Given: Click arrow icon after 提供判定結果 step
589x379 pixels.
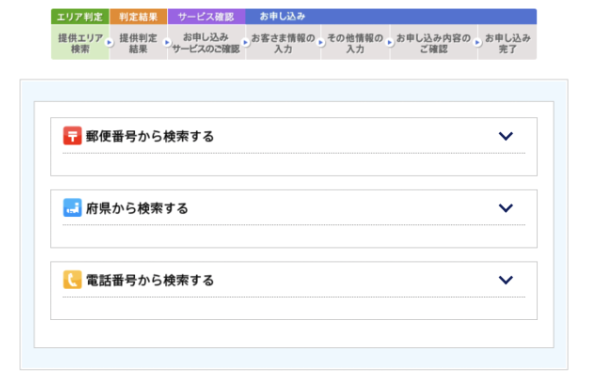Looking at the screenshot, I should pyautogui.click(x=167, y=43).
